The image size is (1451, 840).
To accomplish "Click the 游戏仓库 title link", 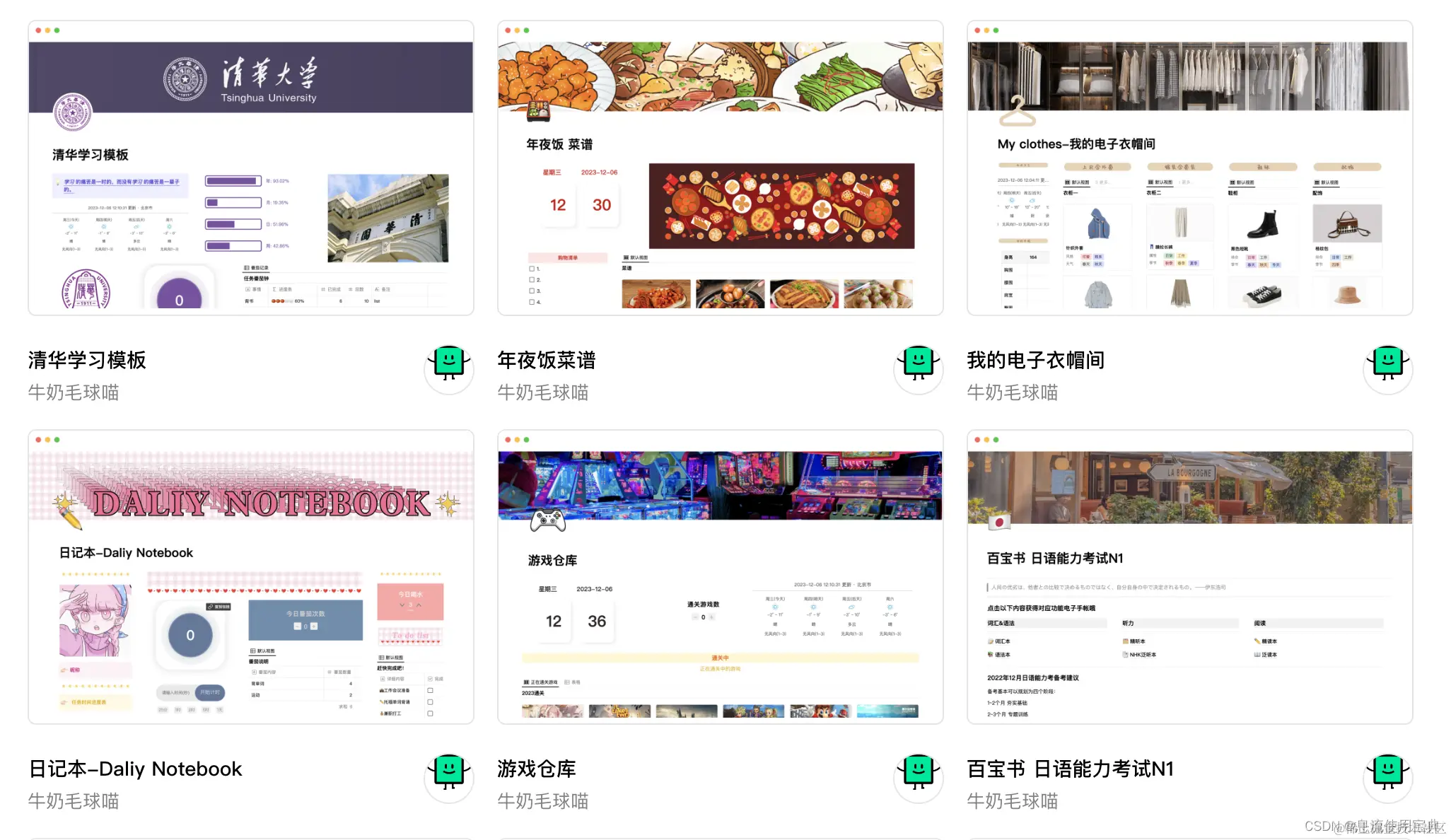I will click(x=536, y=769).
